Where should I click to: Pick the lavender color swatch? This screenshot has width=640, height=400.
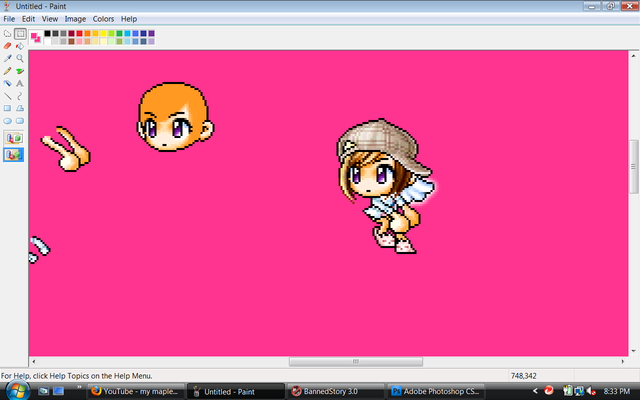(151, 41)
